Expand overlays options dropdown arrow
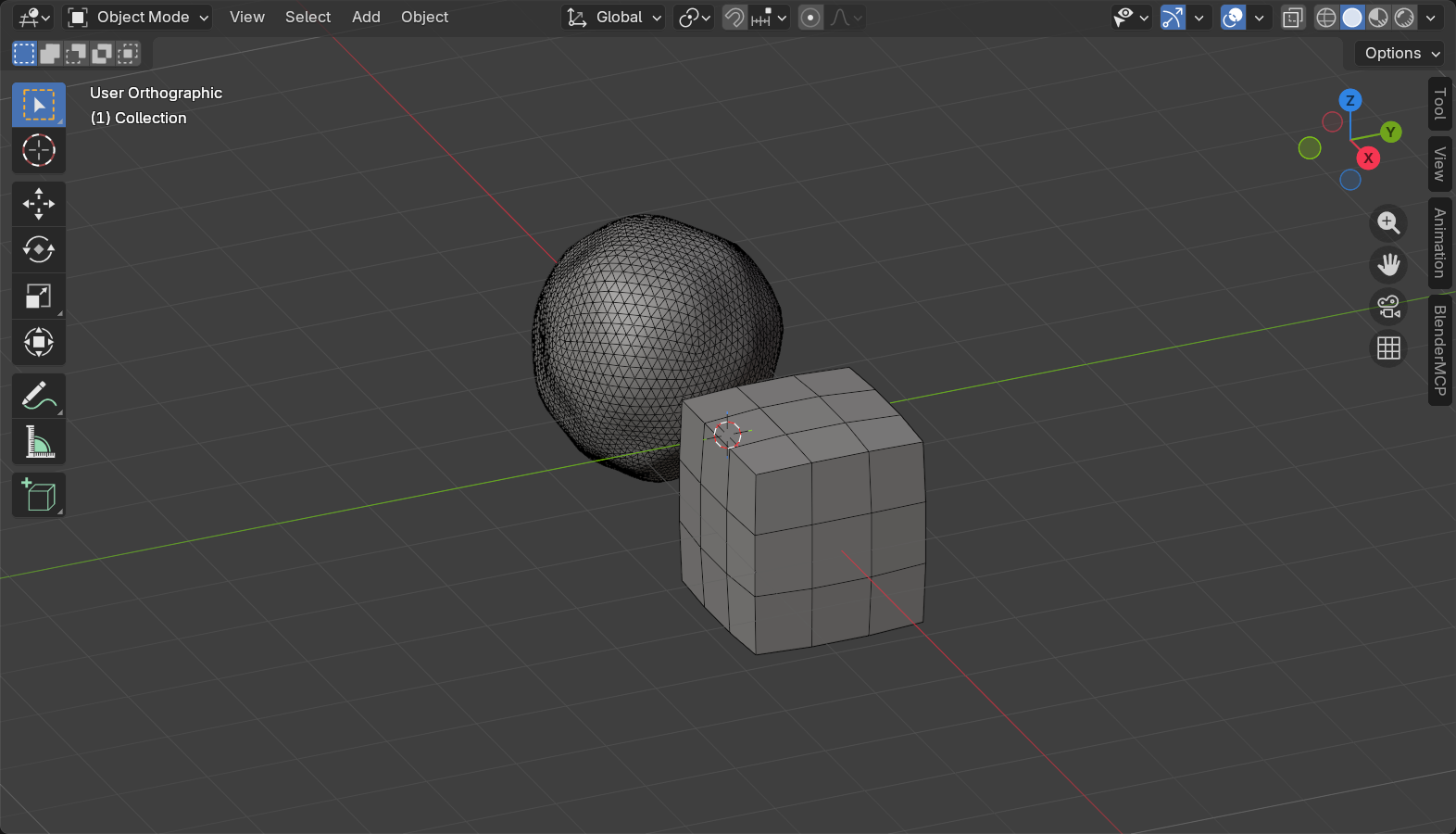Image resolution: width=1456 pixels, height=834 pixels. (1260, 18)
